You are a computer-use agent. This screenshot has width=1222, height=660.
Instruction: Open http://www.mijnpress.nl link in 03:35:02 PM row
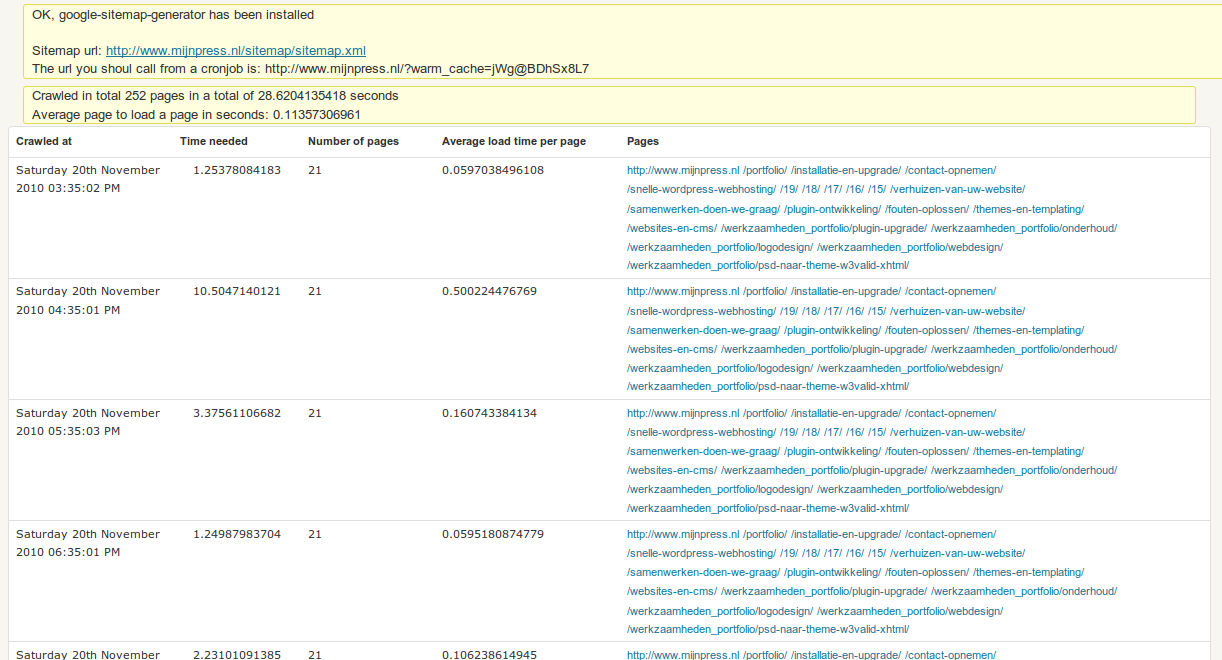(683, 170)
